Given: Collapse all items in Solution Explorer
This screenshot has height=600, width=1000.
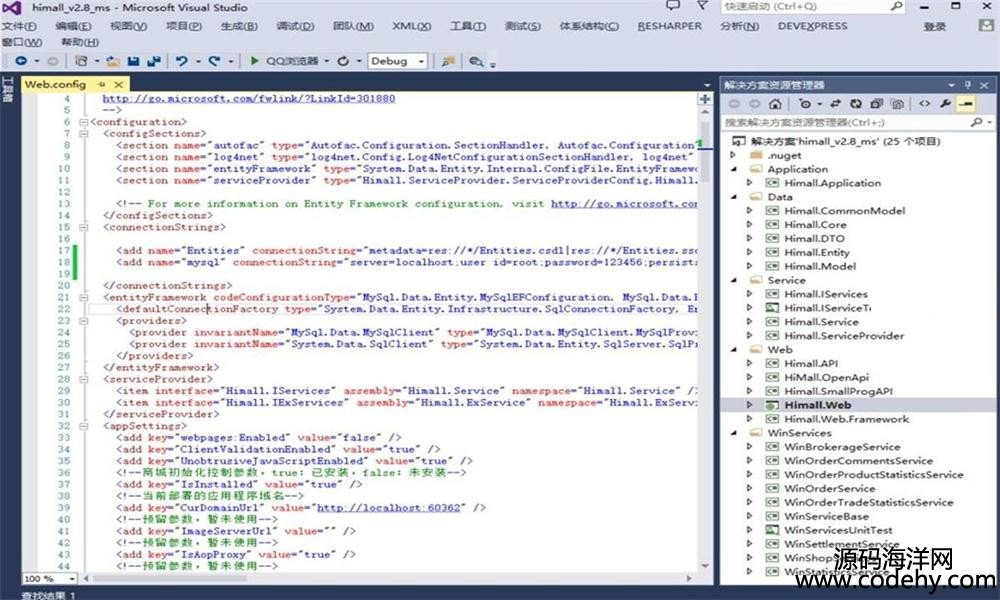Looking at the screenshot, I should [877, 103].
